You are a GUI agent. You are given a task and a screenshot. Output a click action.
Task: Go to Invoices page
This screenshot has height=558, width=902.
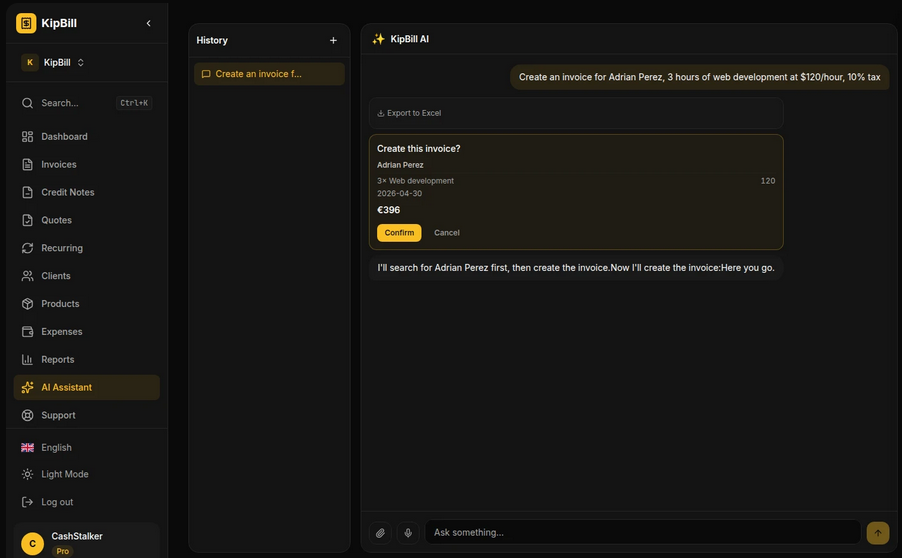point(86,165)
